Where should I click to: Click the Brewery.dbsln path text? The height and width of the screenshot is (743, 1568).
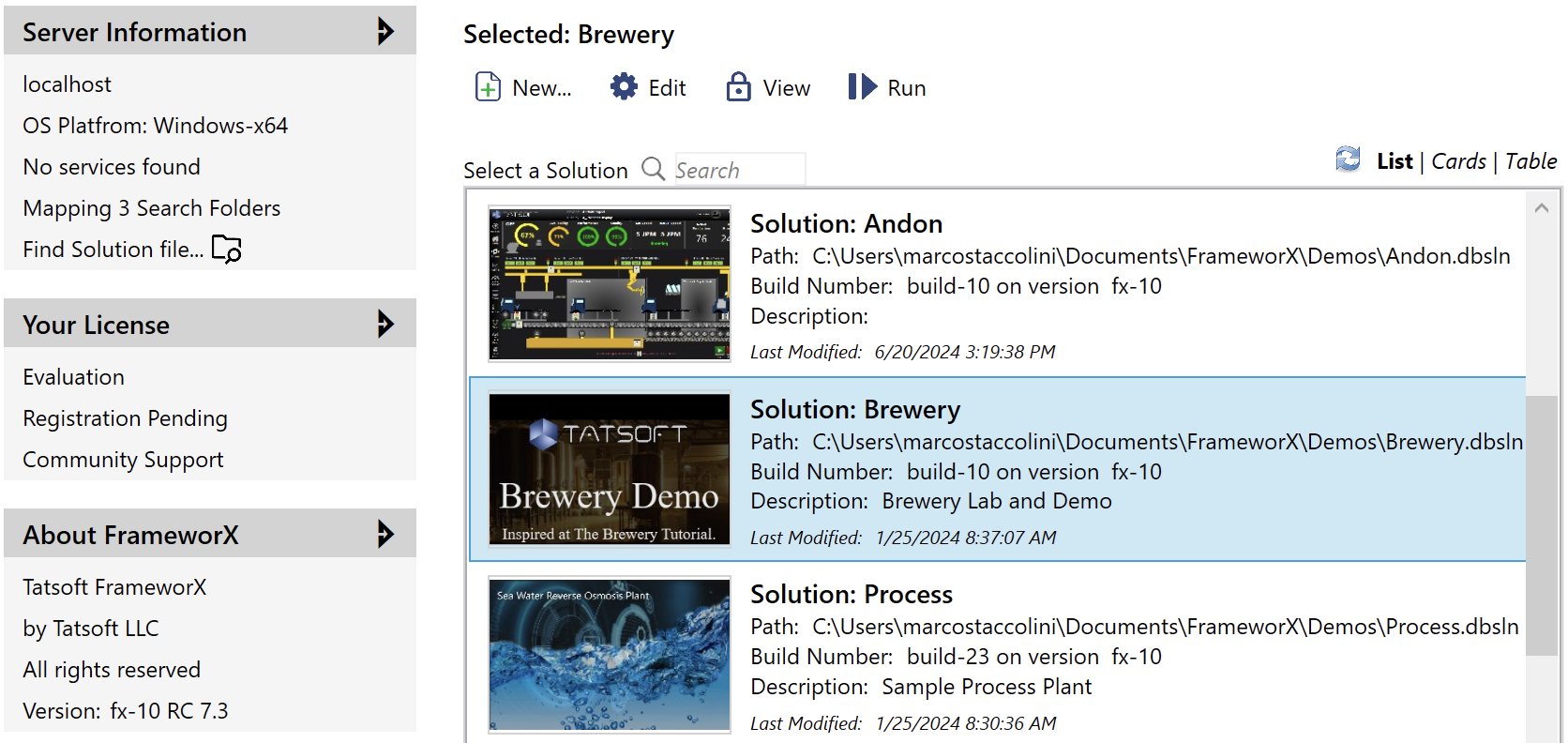coord(1168,442)
